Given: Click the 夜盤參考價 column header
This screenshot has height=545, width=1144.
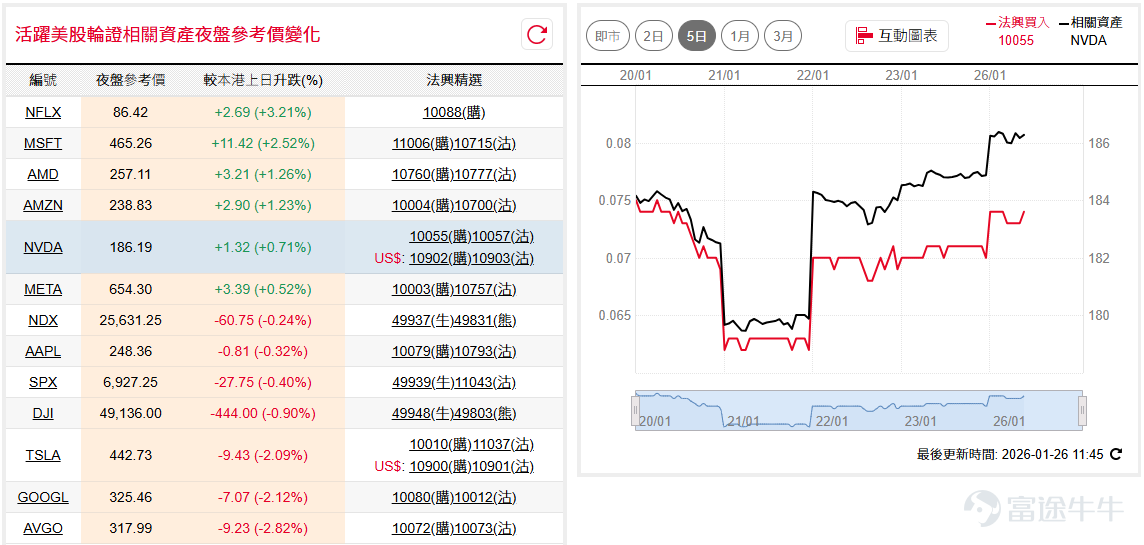Looking at the screenshot, I should tap(131, 80).
